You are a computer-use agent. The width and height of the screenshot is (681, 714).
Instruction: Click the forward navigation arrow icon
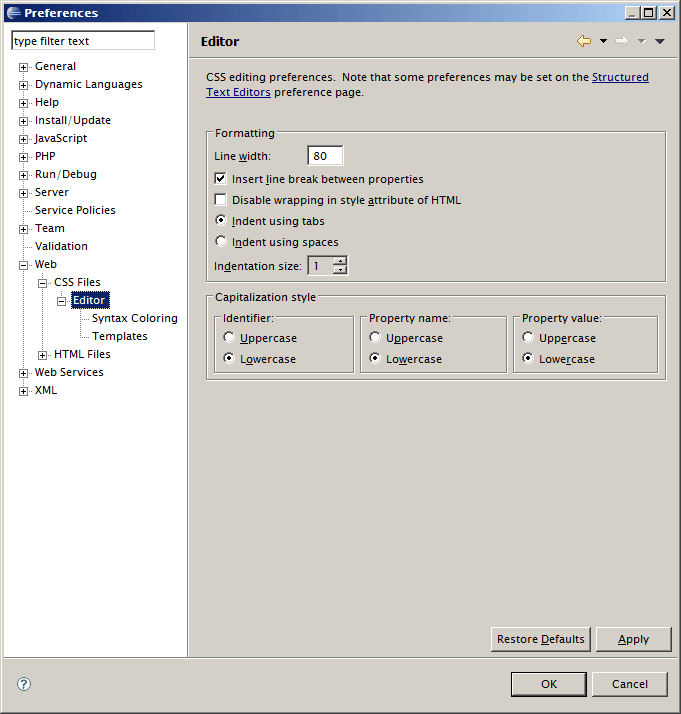click(622, 41)
